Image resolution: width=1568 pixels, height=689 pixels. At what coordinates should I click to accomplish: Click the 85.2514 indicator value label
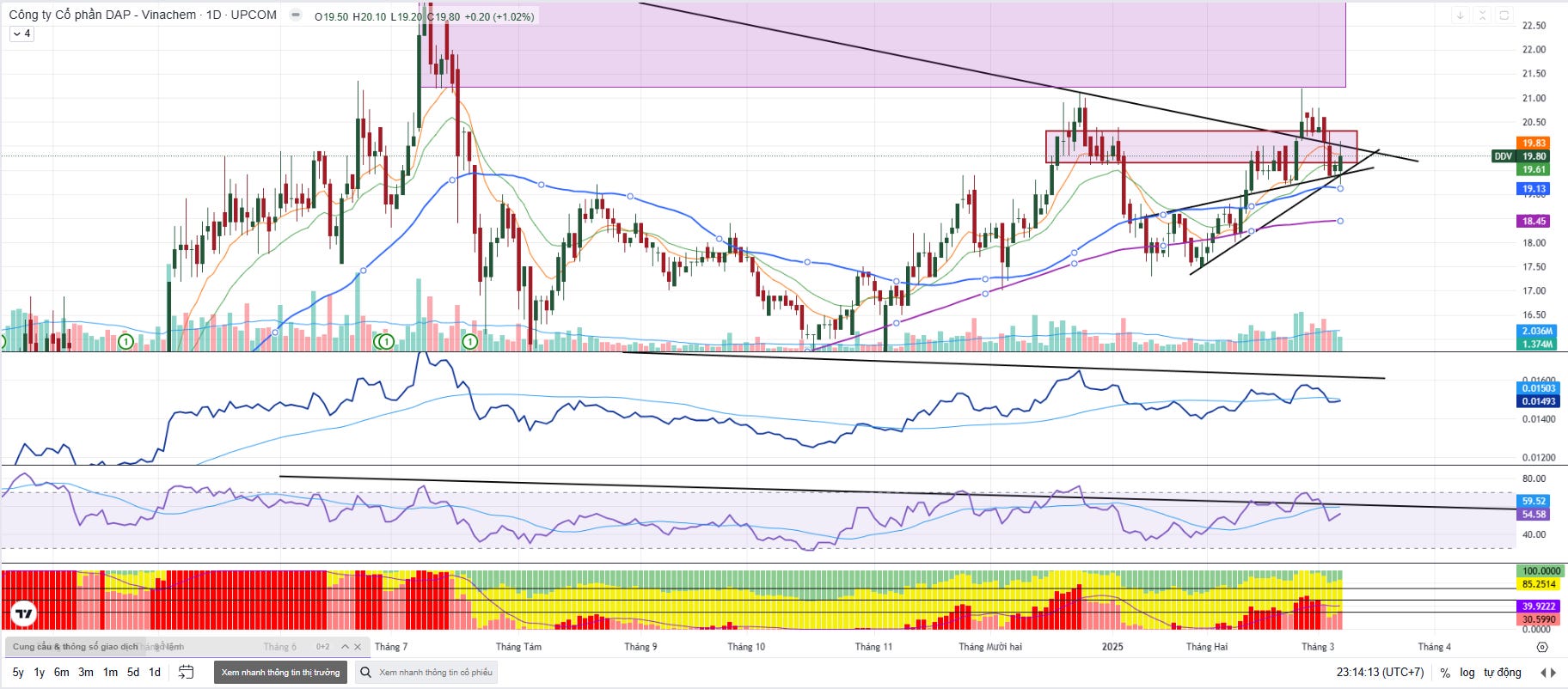[1539, 584]
